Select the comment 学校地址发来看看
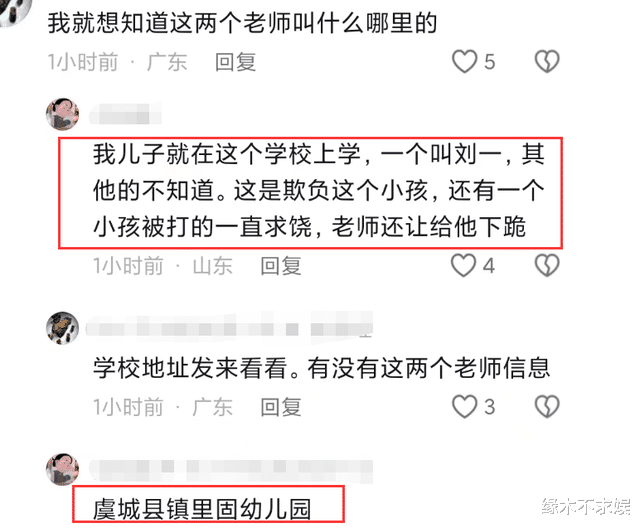The image size is (640, 528). point(322,368)
